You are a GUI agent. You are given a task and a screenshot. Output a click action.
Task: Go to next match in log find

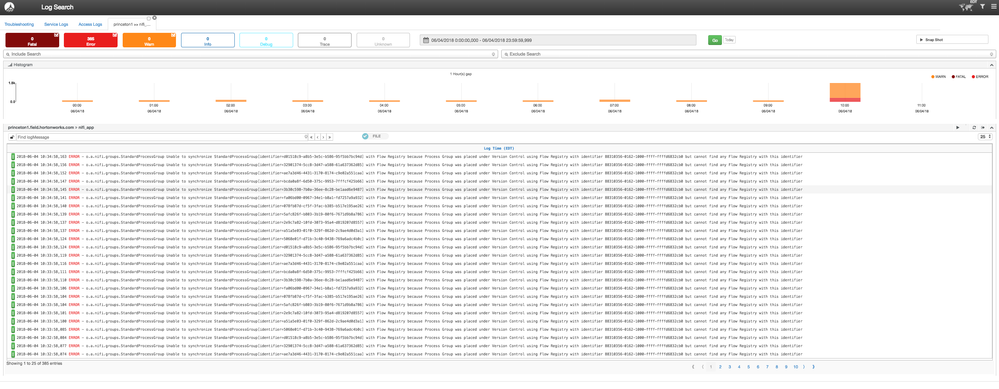pyautogui.click(x=323, y=137)
